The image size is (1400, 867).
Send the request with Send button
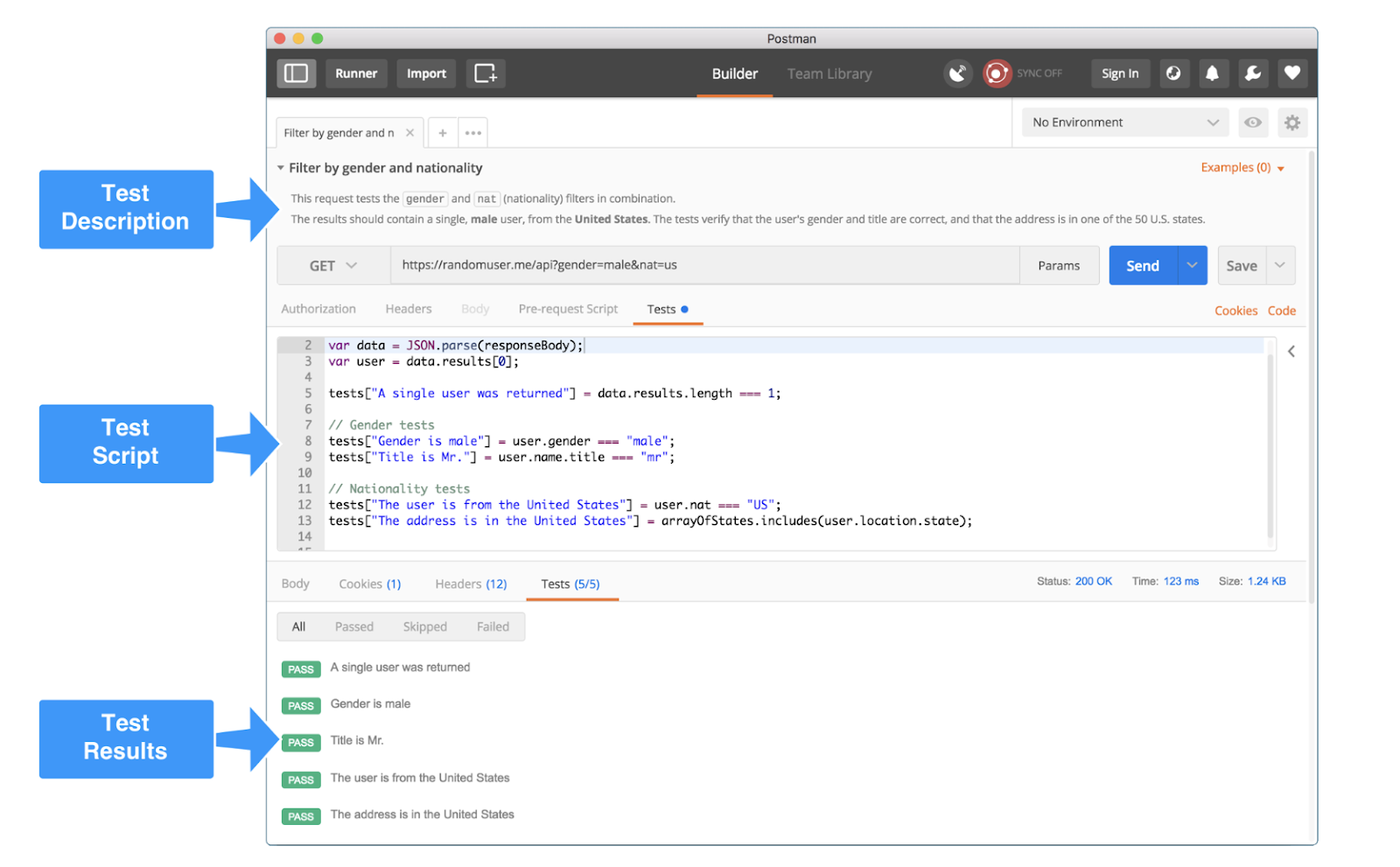(1143, 266)
